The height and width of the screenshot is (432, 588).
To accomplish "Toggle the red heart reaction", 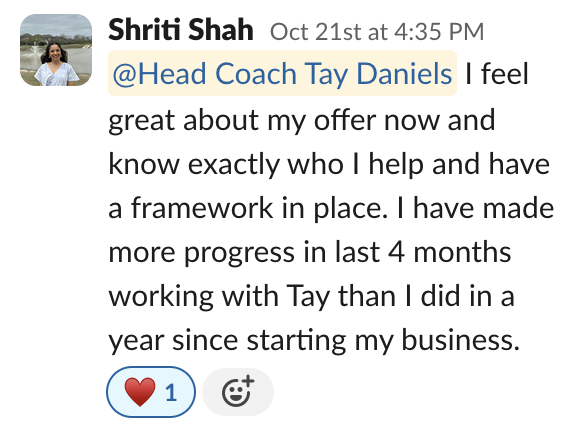I will [x=151, y=392].
